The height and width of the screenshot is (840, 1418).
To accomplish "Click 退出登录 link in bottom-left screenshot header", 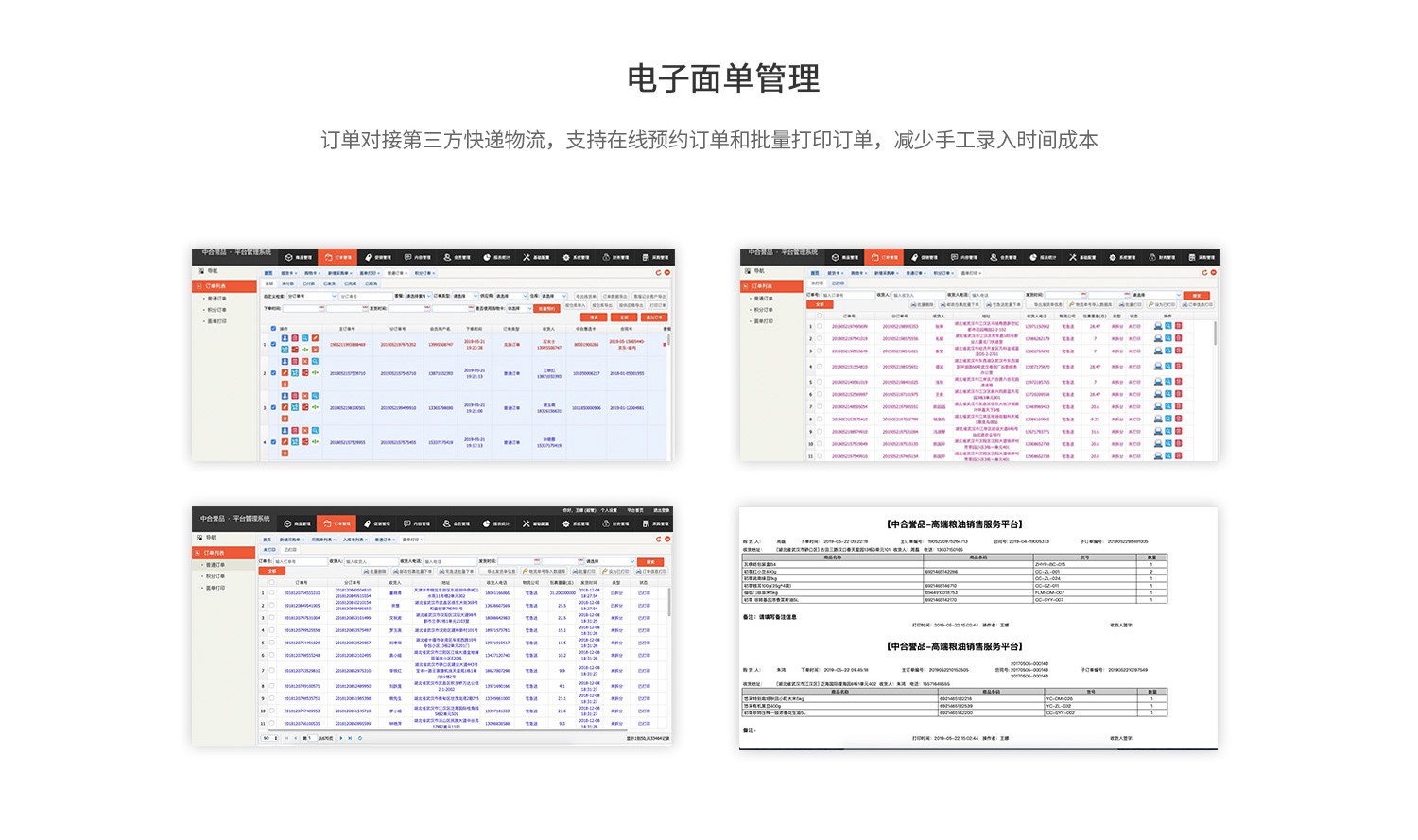I will coord(662,510).
